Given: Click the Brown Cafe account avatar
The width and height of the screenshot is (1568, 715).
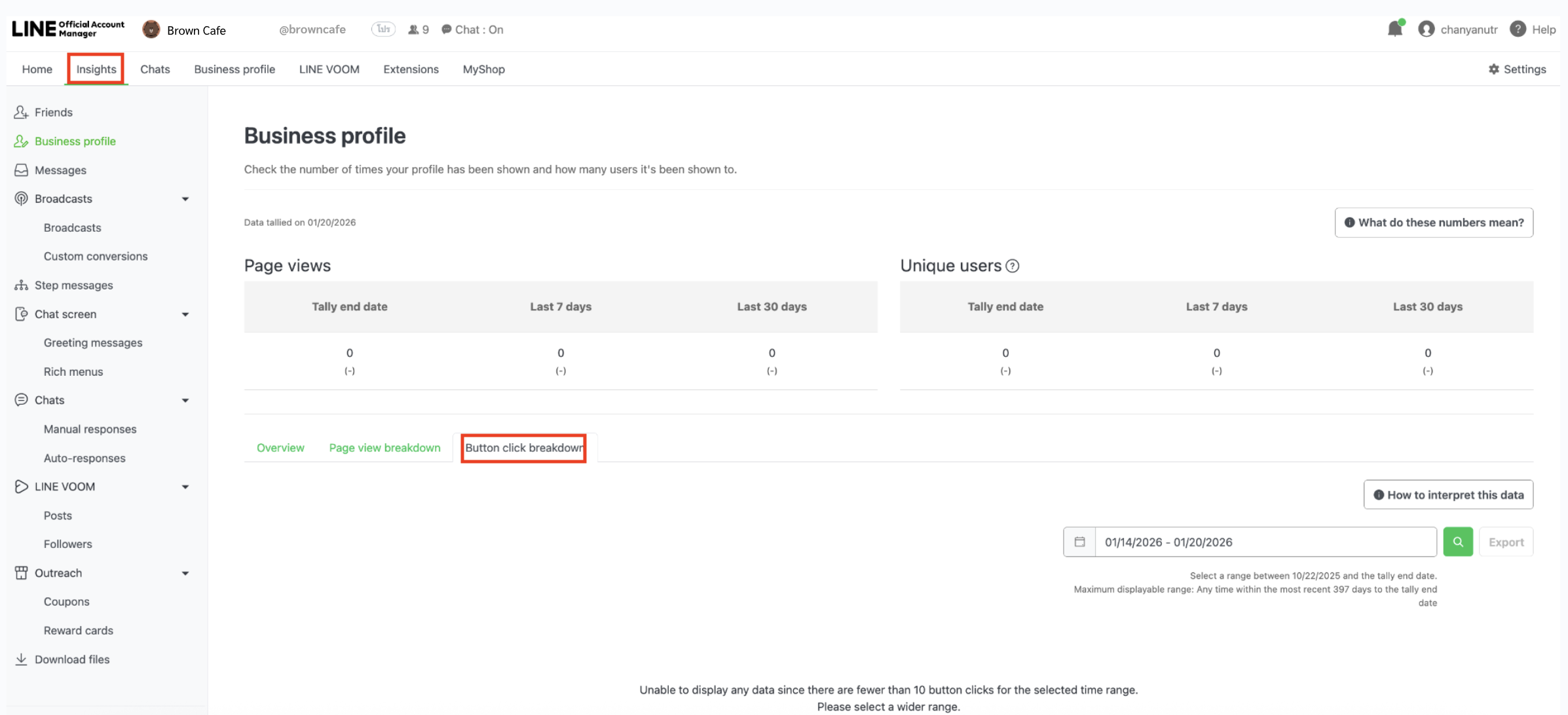Looking at the screenshot, I should click(x=151, y=29).
